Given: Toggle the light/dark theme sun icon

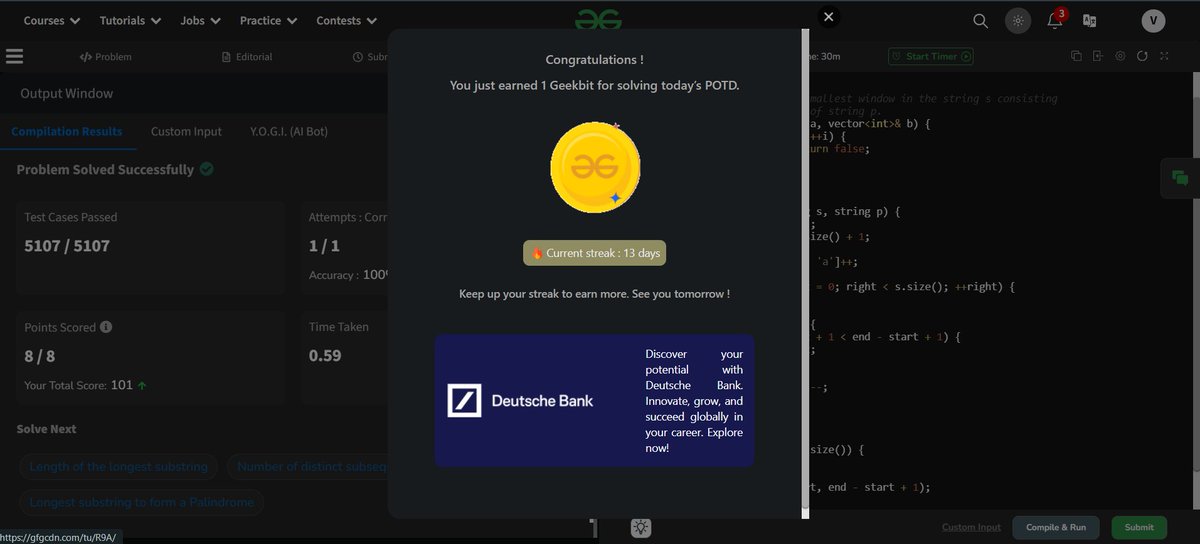Looking at the screenshot, I should [1018, 21].
